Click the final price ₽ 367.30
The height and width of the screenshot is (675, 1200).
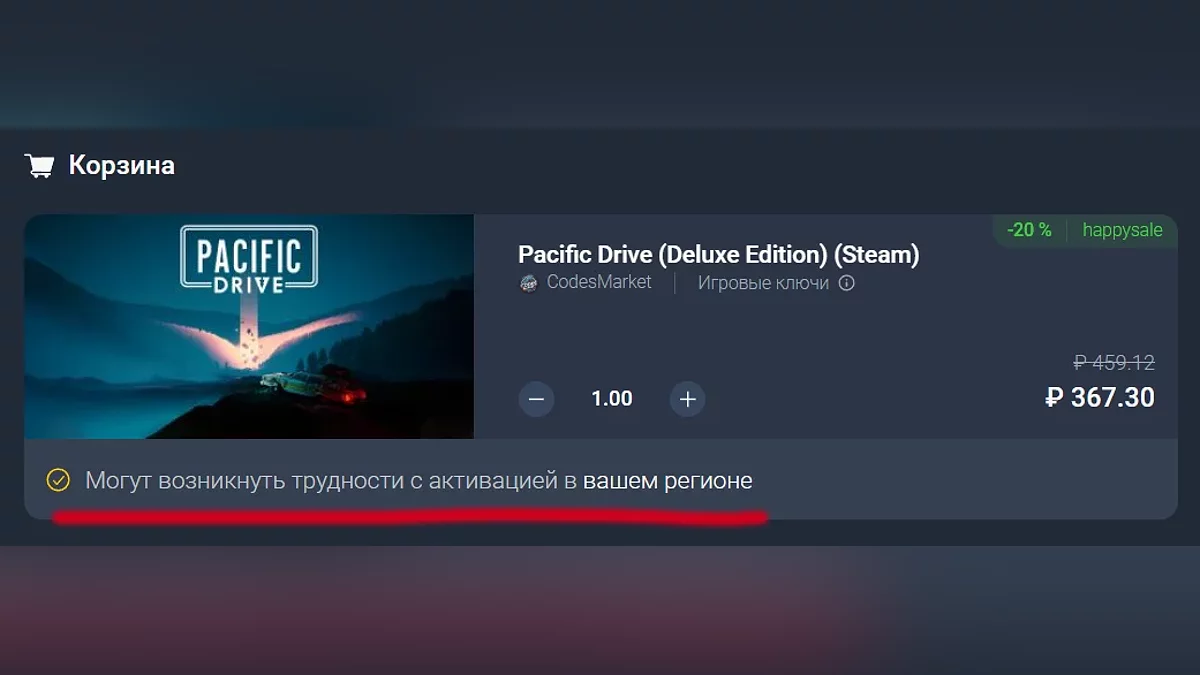pos(1100,397)
